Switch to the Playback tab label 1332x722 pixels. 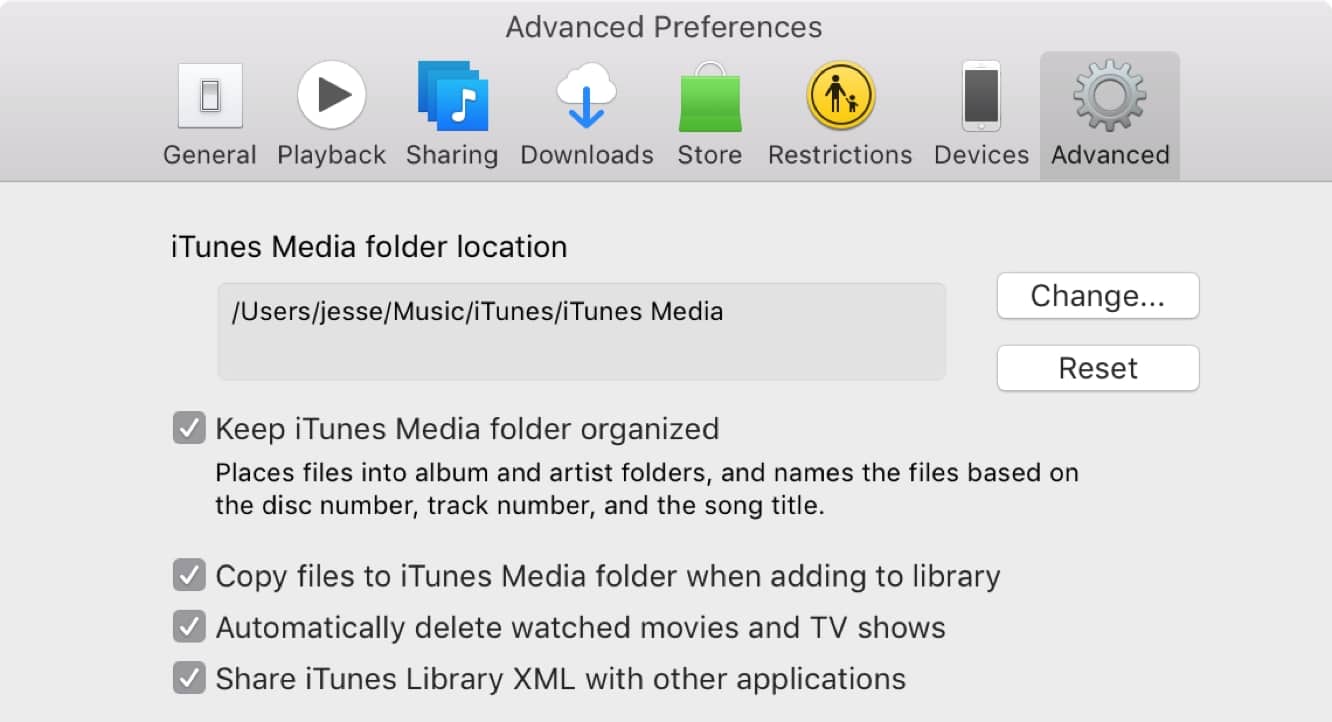[331, 155]
